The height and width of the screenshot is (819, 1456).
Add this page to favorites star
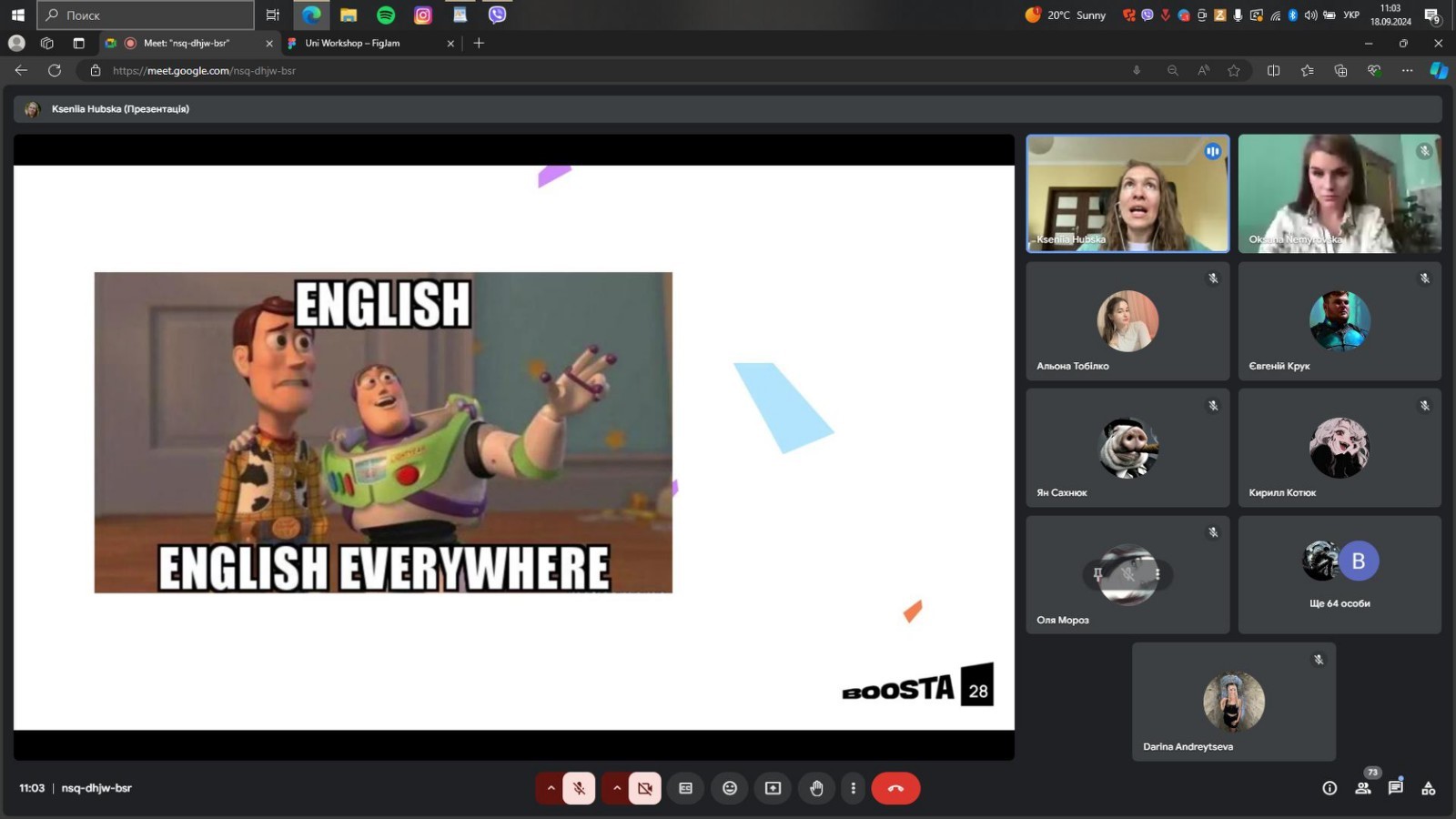pyautogui.click(x=1234, y=70)
